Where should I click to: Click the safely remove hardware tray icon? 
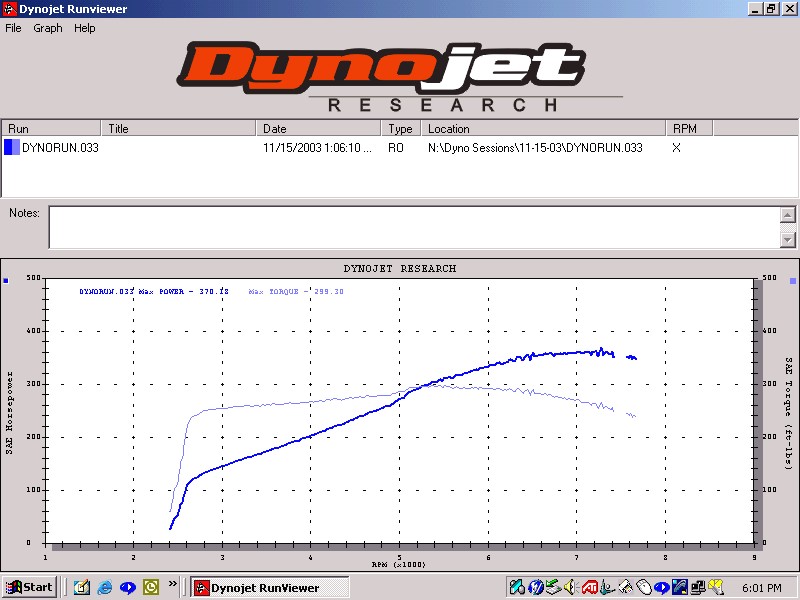553,588
